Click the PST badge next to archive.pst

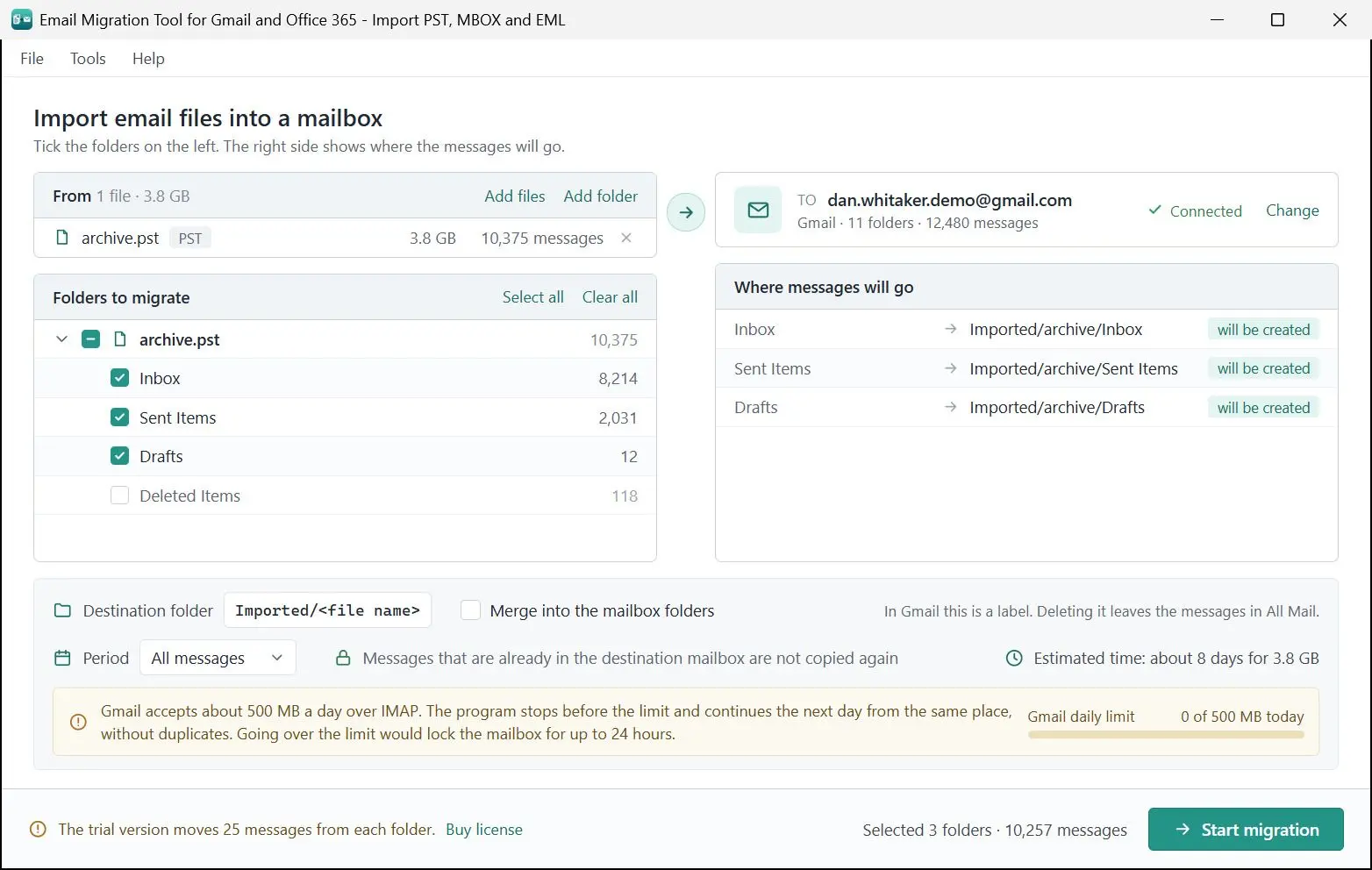point(190,238)
